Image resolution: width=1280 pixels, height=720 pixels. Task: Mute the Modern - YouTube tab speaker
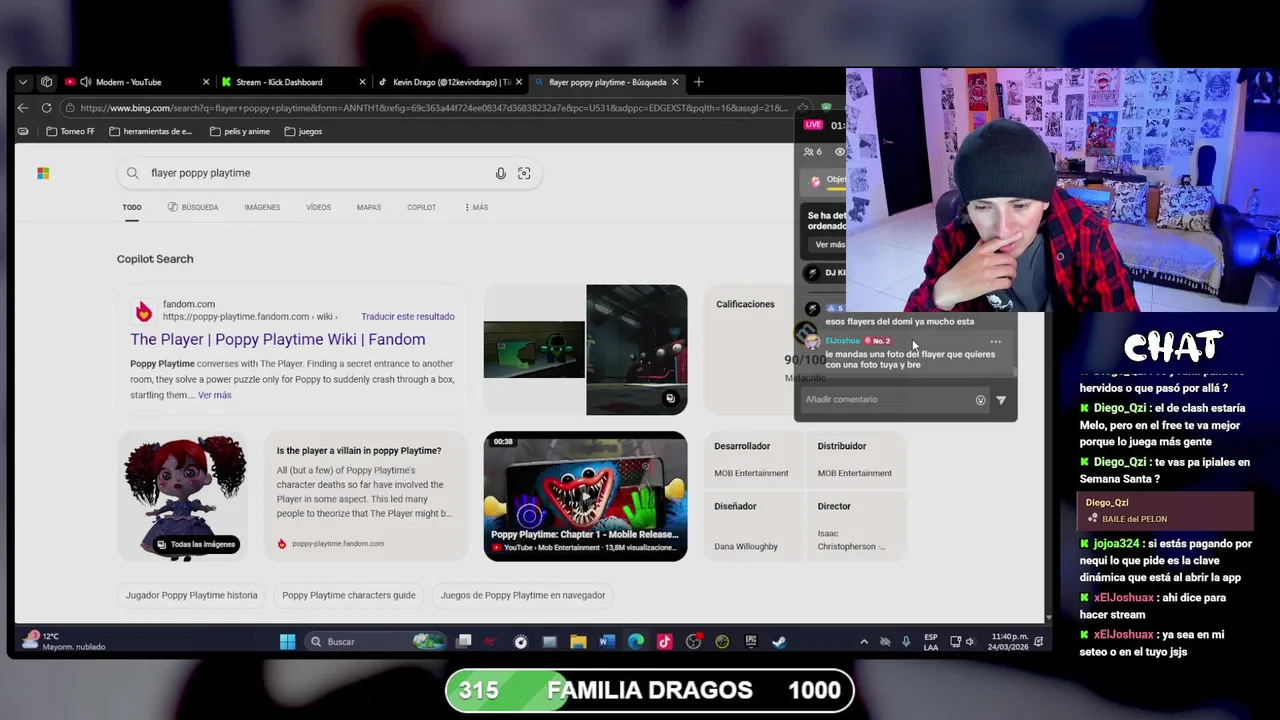click(x=85, y=82)
